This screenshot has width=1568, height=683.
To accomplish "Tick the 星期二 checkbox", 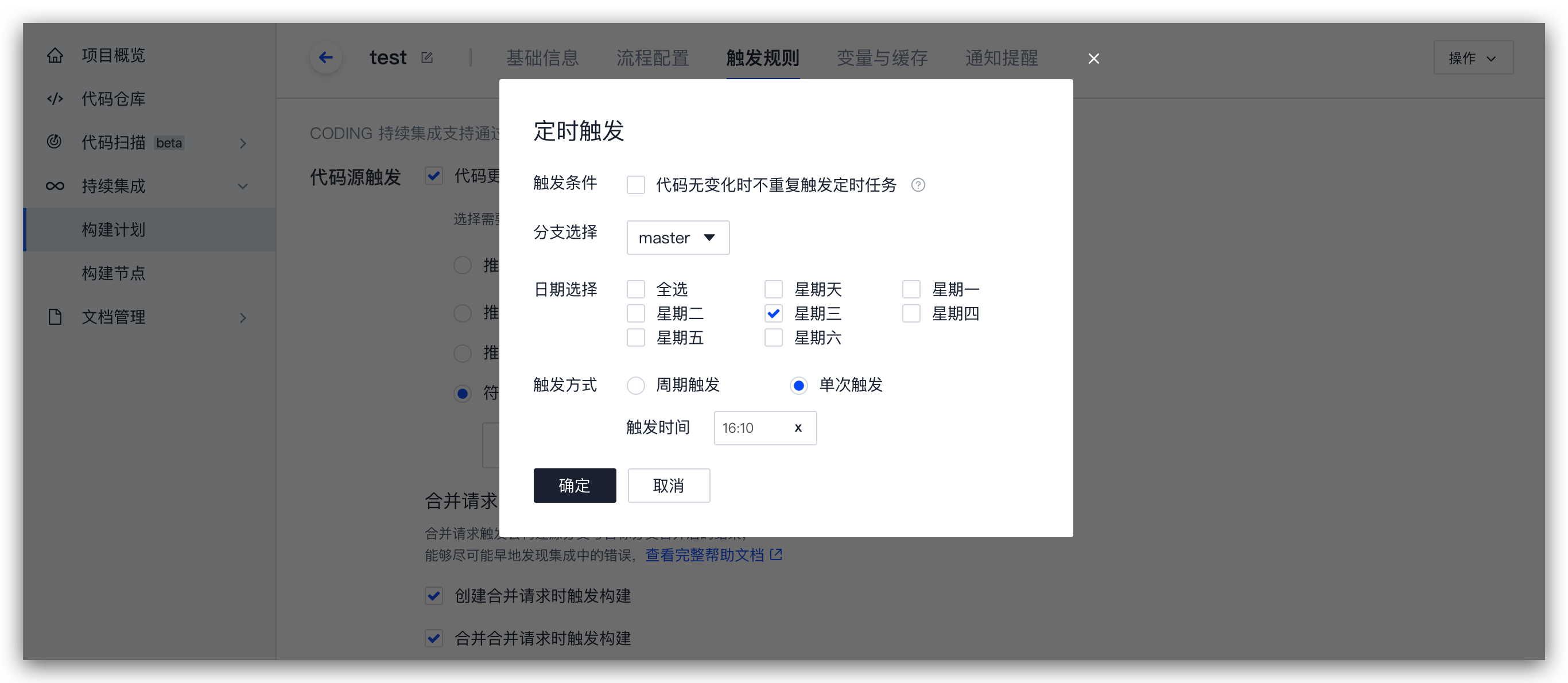I will coord(635,313).
